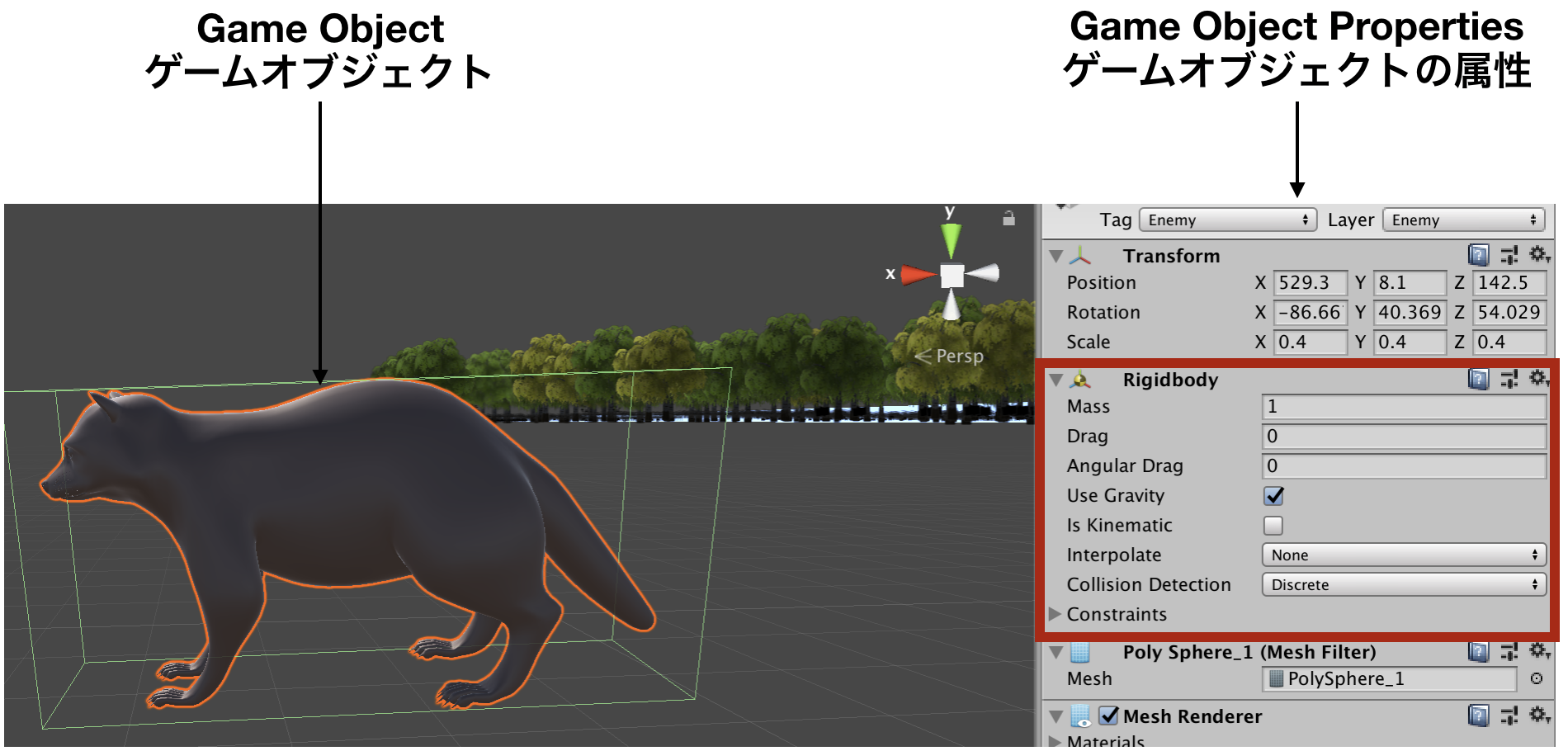This screenshot has height=751, width=1568.
Task: Click the scene view lock icon
Action: [1008, 218]
